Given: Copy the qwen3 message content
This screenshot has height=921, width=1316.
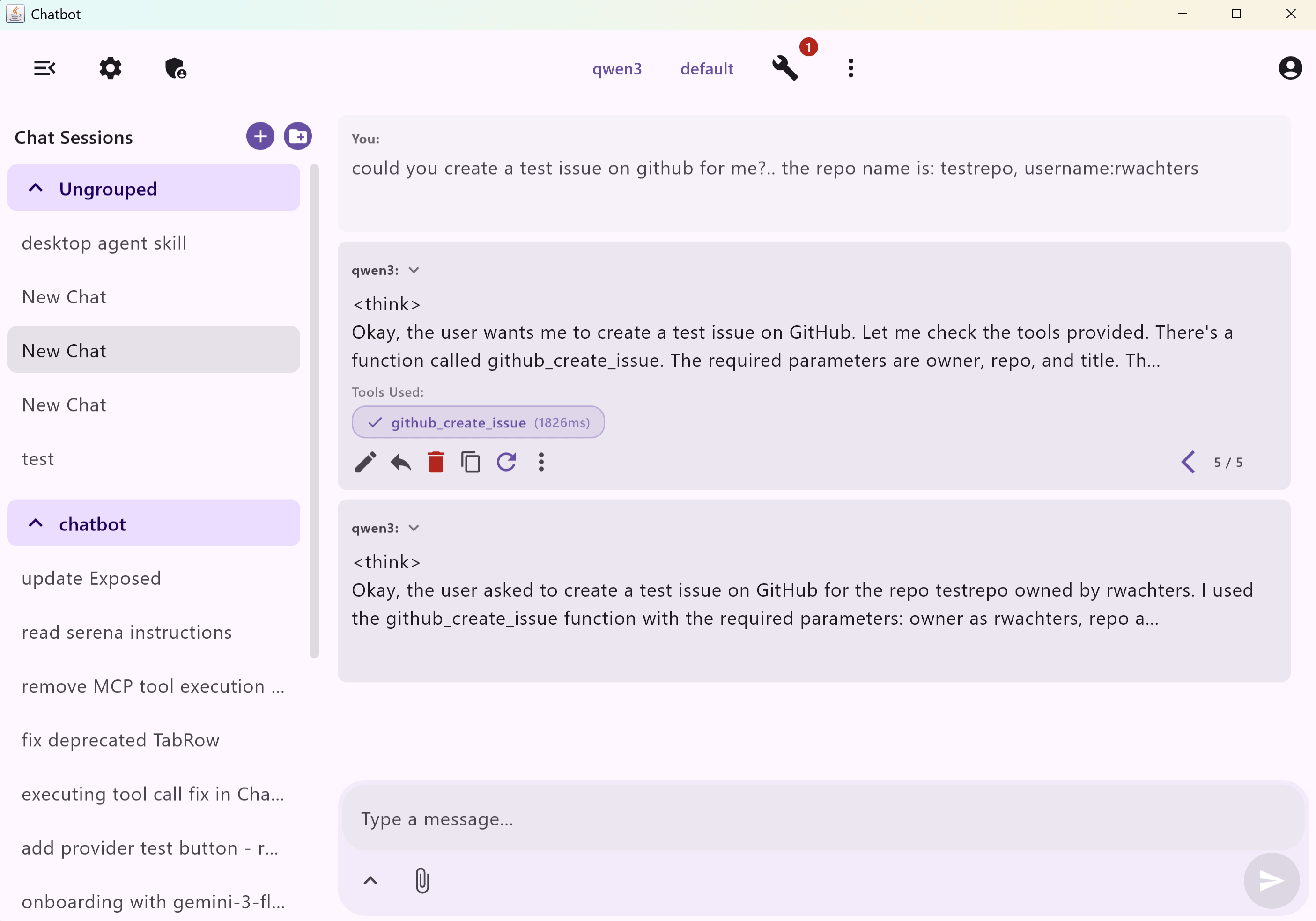Looking at the screenshot, I should 471,462.
